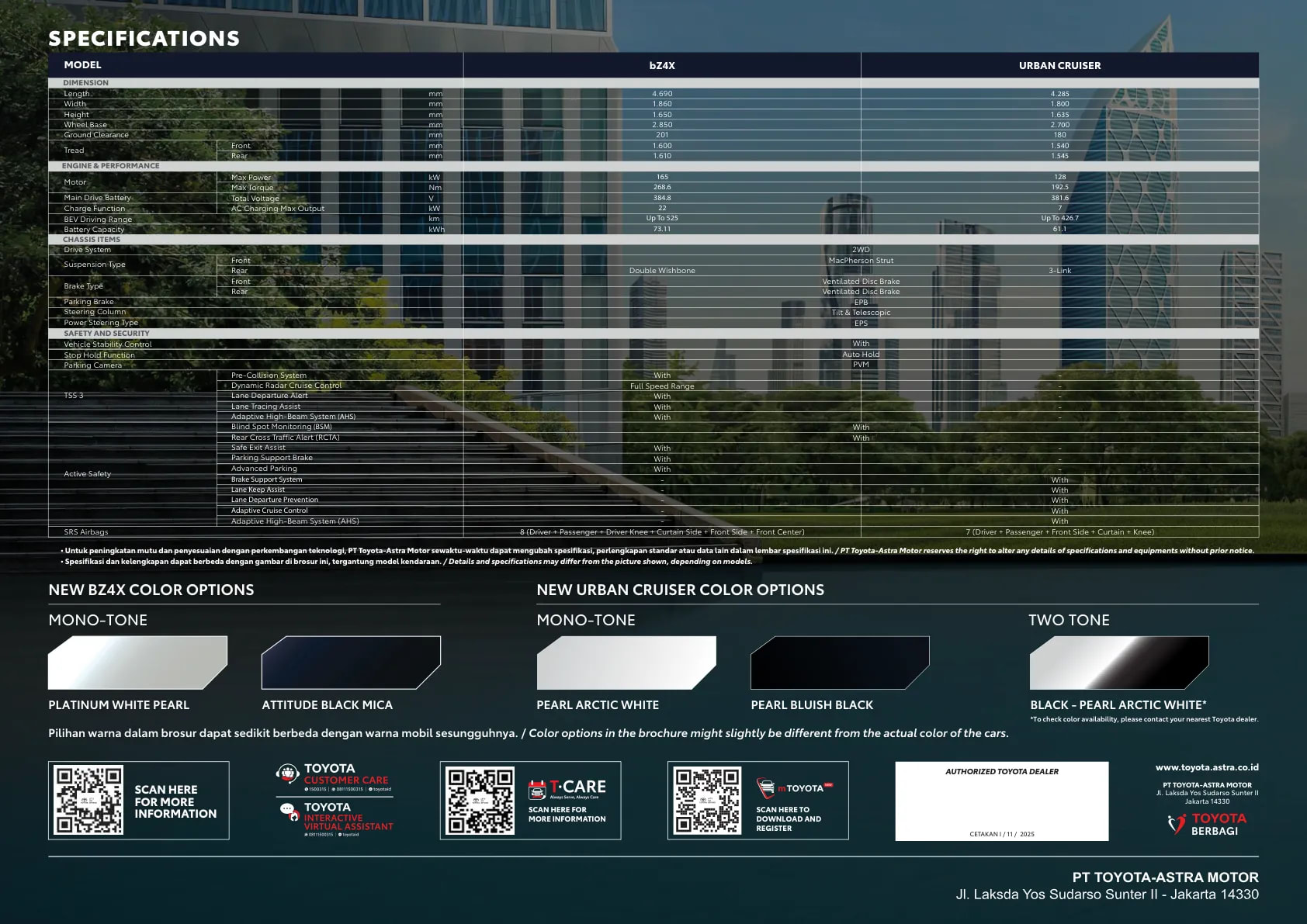Click the mToyota app logo
The image size is (1307, 924).
(x=794, y=788)
